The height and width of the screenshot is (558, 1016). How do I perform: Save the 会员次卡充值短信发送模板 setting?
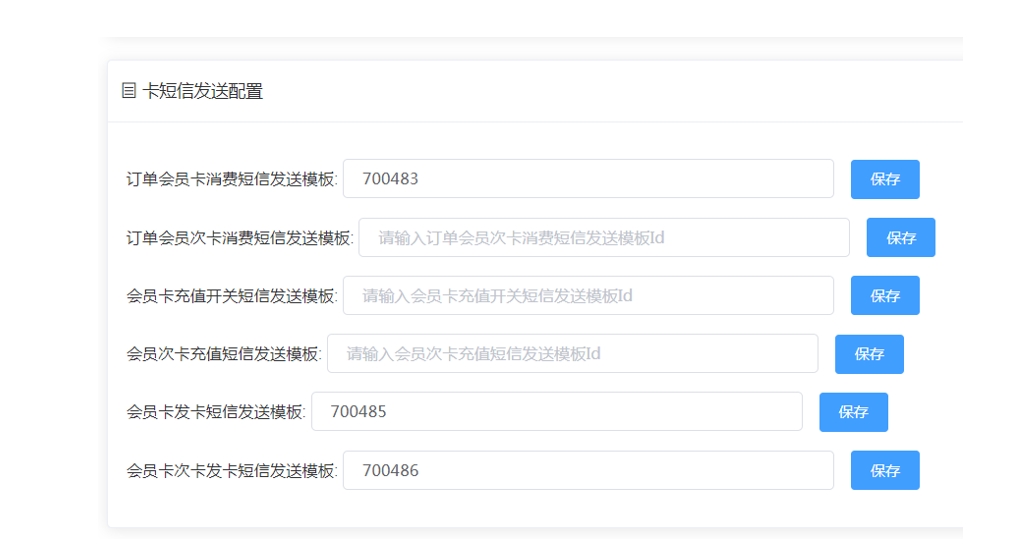click(x=869, y=354)
